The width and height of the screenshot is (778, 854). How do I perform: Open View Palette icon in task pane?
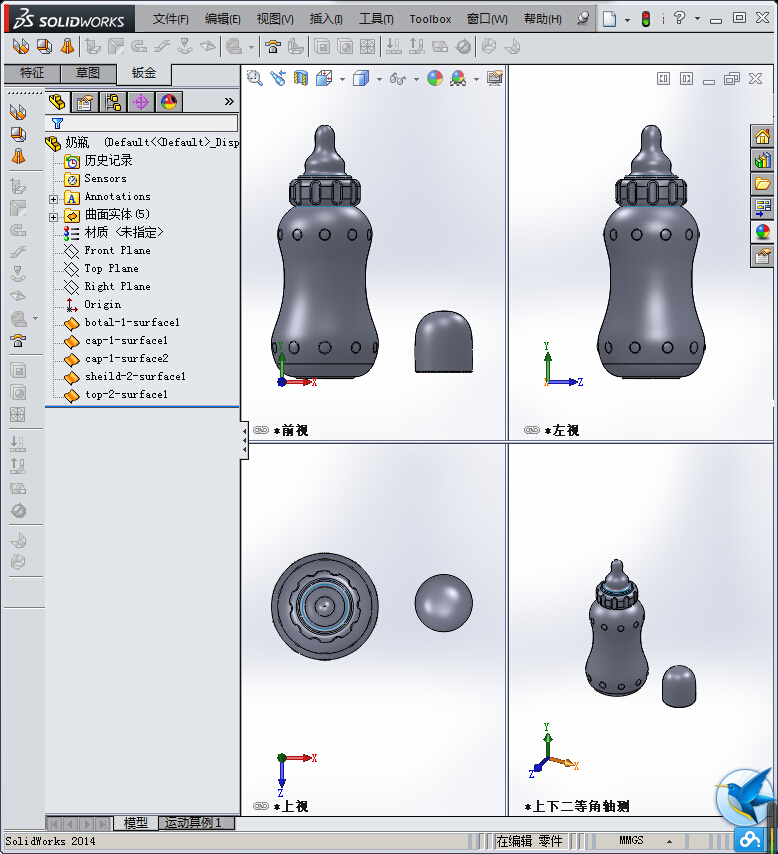[762, 208]
